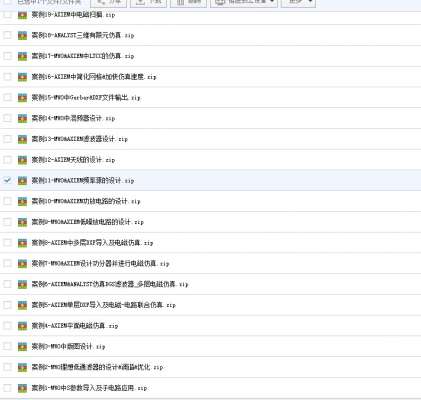Click the archive icon beside AXIEM天线的设计.zip
The height and width of the screenshot is (400, 421).
point(22,160)
